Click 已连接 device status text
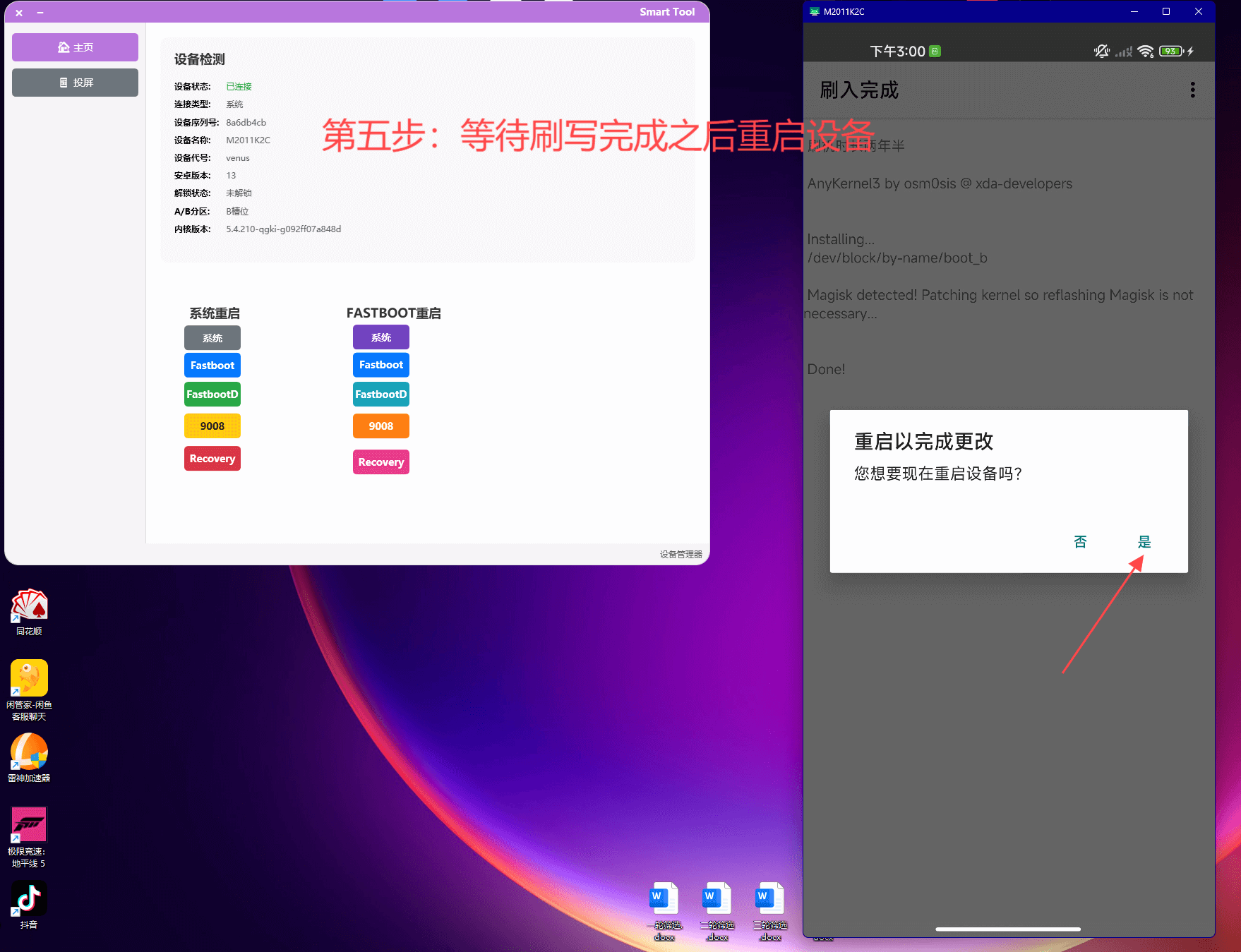The width and height of the screenshot is (1241, 952). pos(239,87)
